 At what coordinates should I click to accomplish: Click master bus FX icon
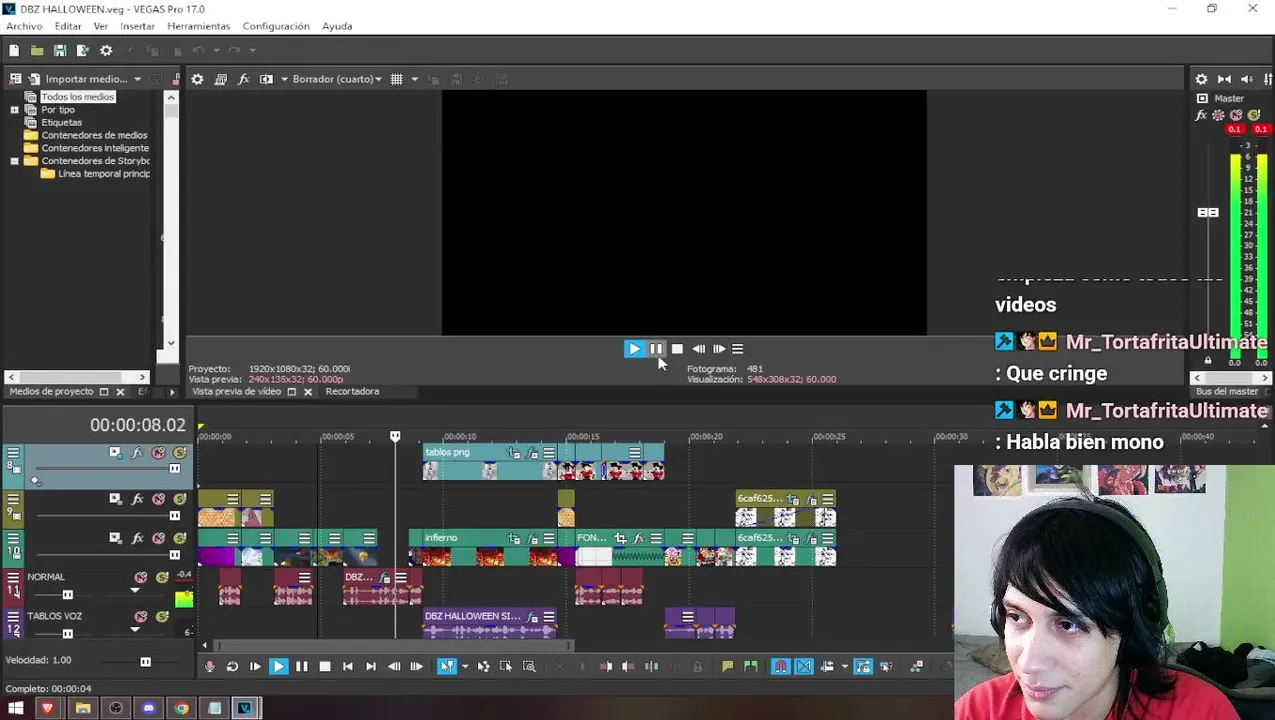pyautogui.click(x=1201, y=116)
